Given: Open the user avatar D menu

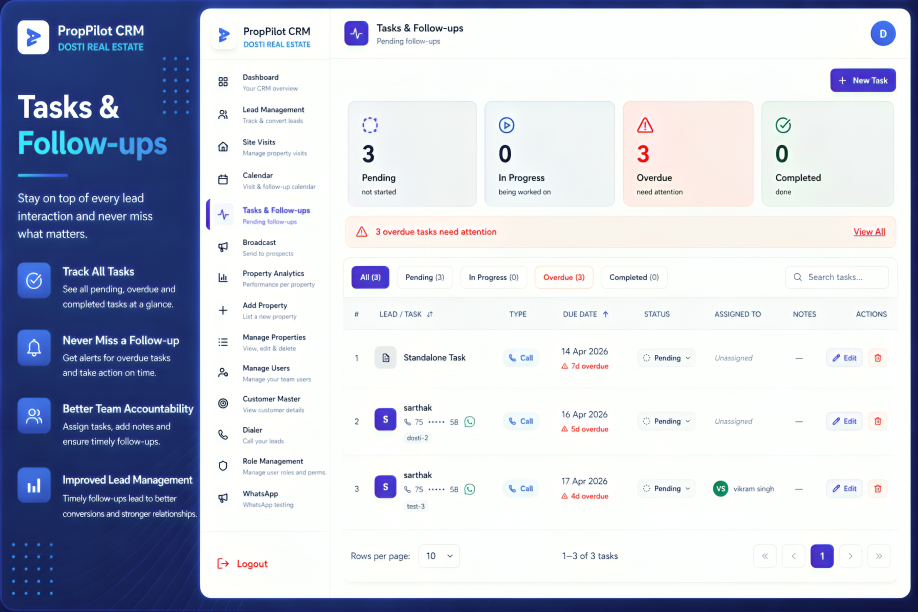Looking at the screenshot, I should pyautogui.click(x=883, y=34).
